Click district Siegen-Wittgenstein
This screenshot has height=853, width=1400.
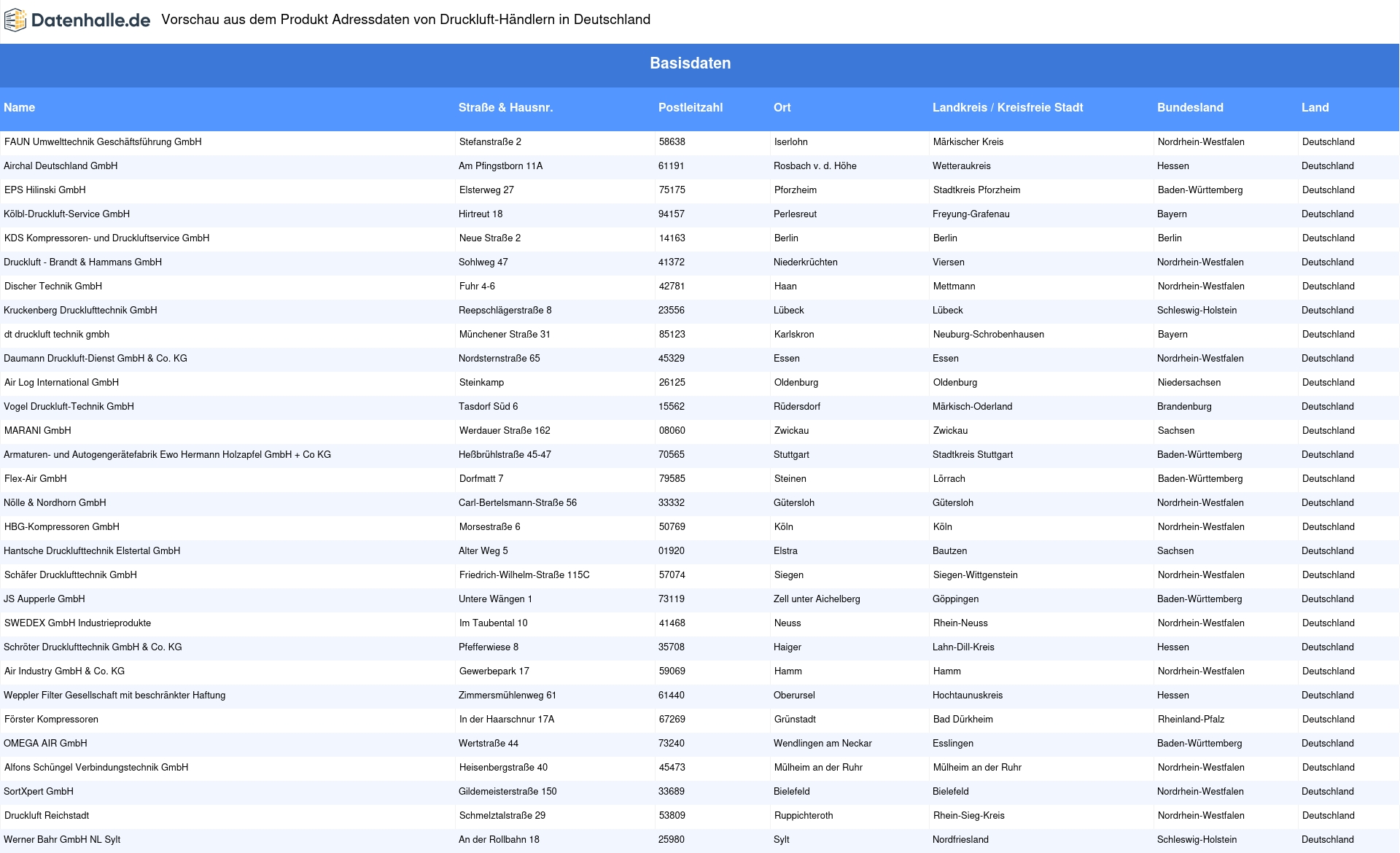[976, 575]
